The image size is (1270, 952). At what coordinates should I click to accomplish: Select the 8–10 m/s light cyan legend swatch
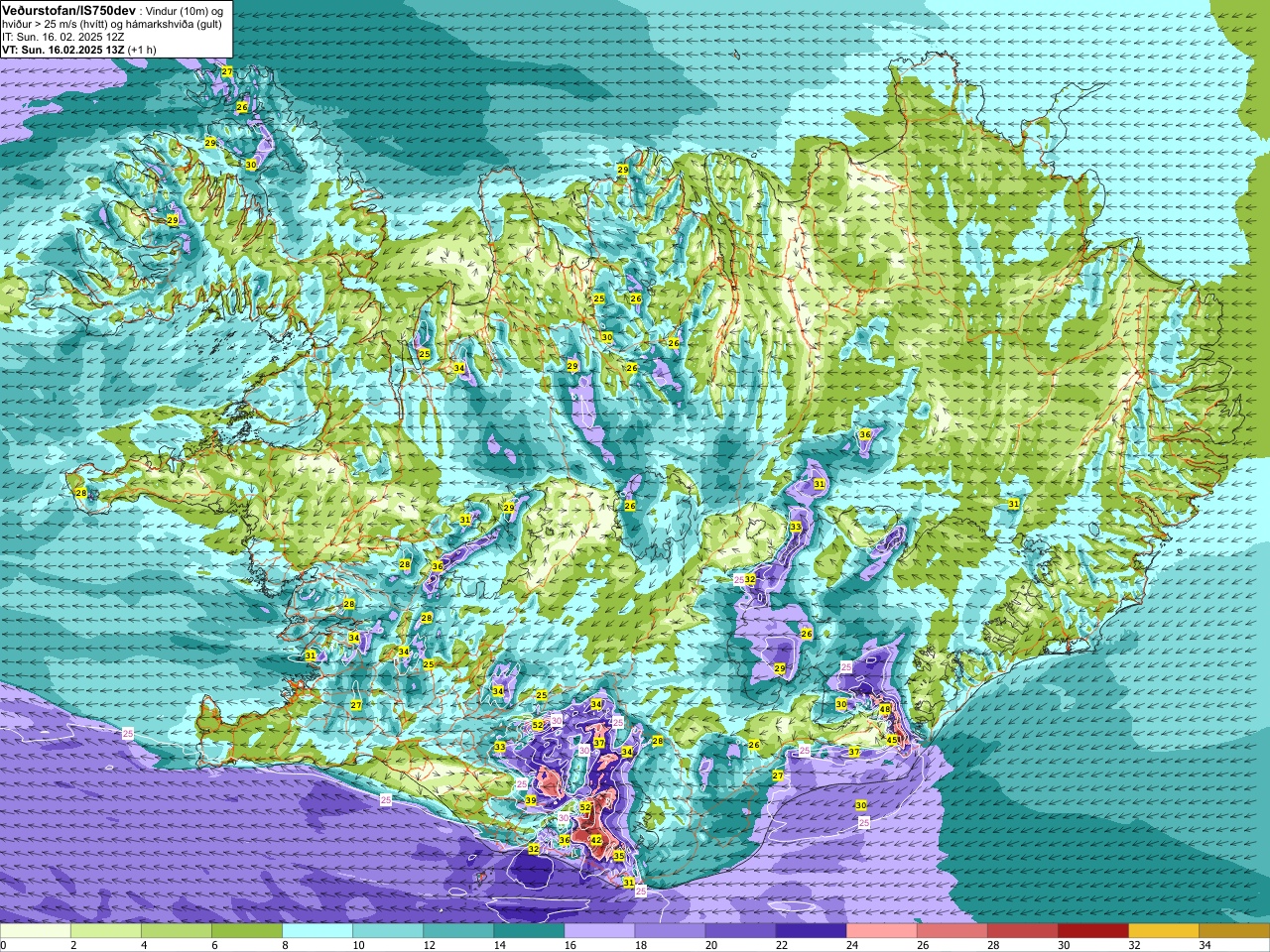tap(317, 931)
